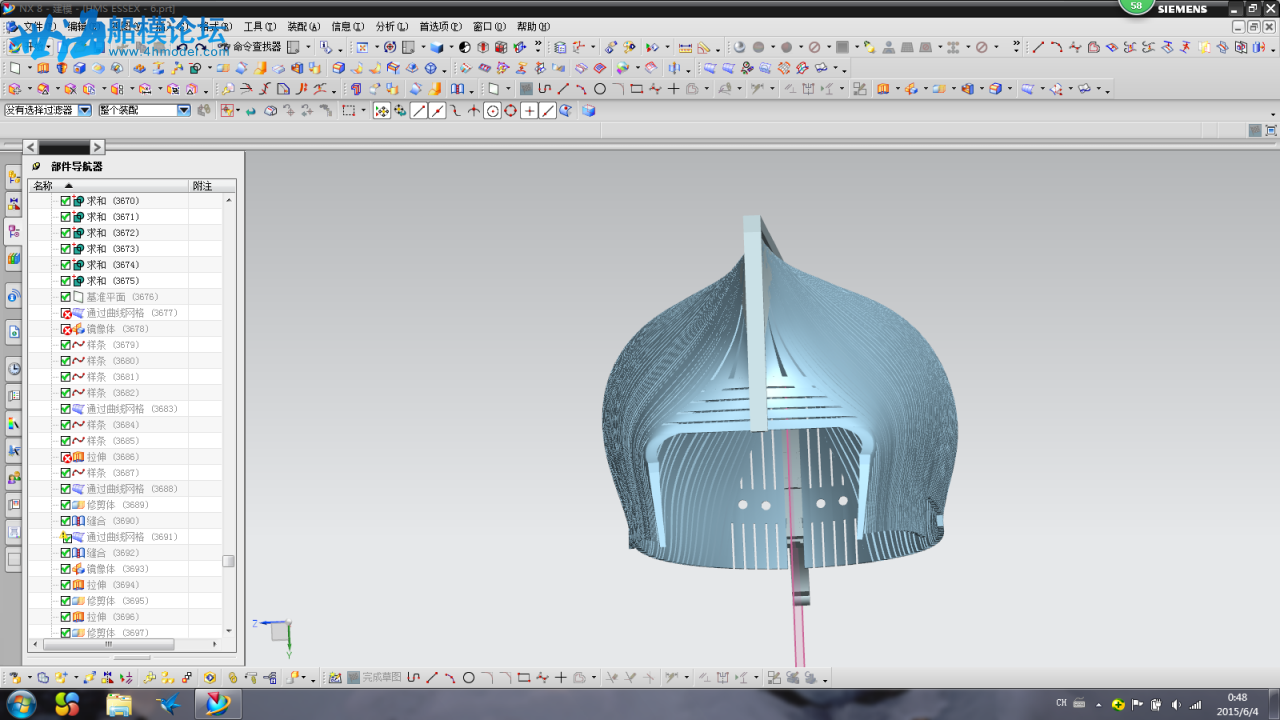Sort the navigator by the 名称 column header
Image resolution: width=1280 pixels, height=720 pixels.
pos(108,186)
